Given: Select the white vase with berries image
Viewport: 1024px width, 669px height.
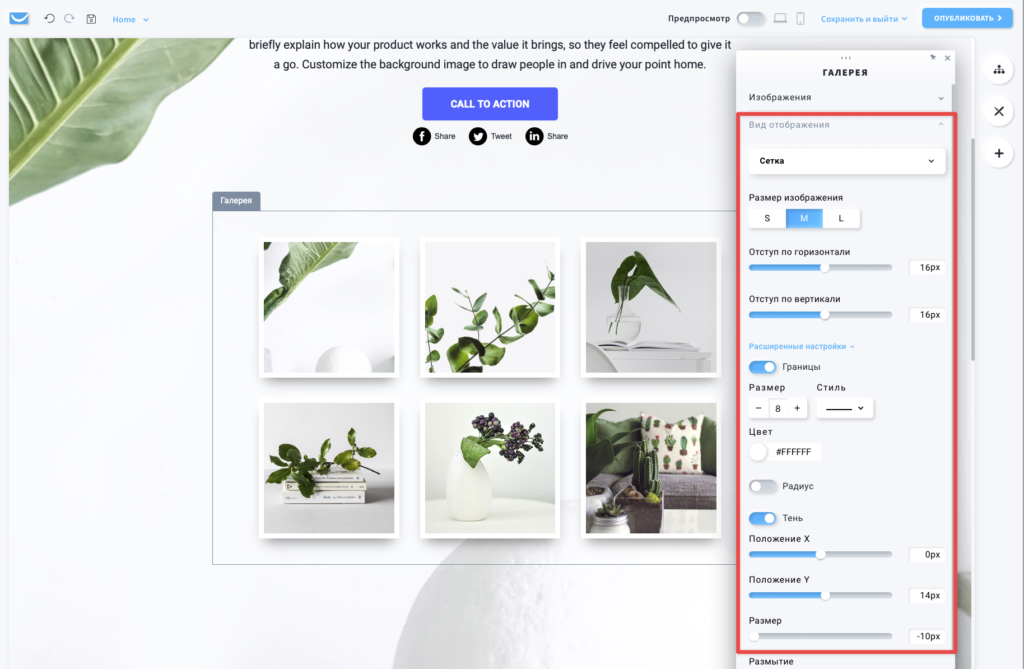Looking at the screenshot, I should pos(490,468).
